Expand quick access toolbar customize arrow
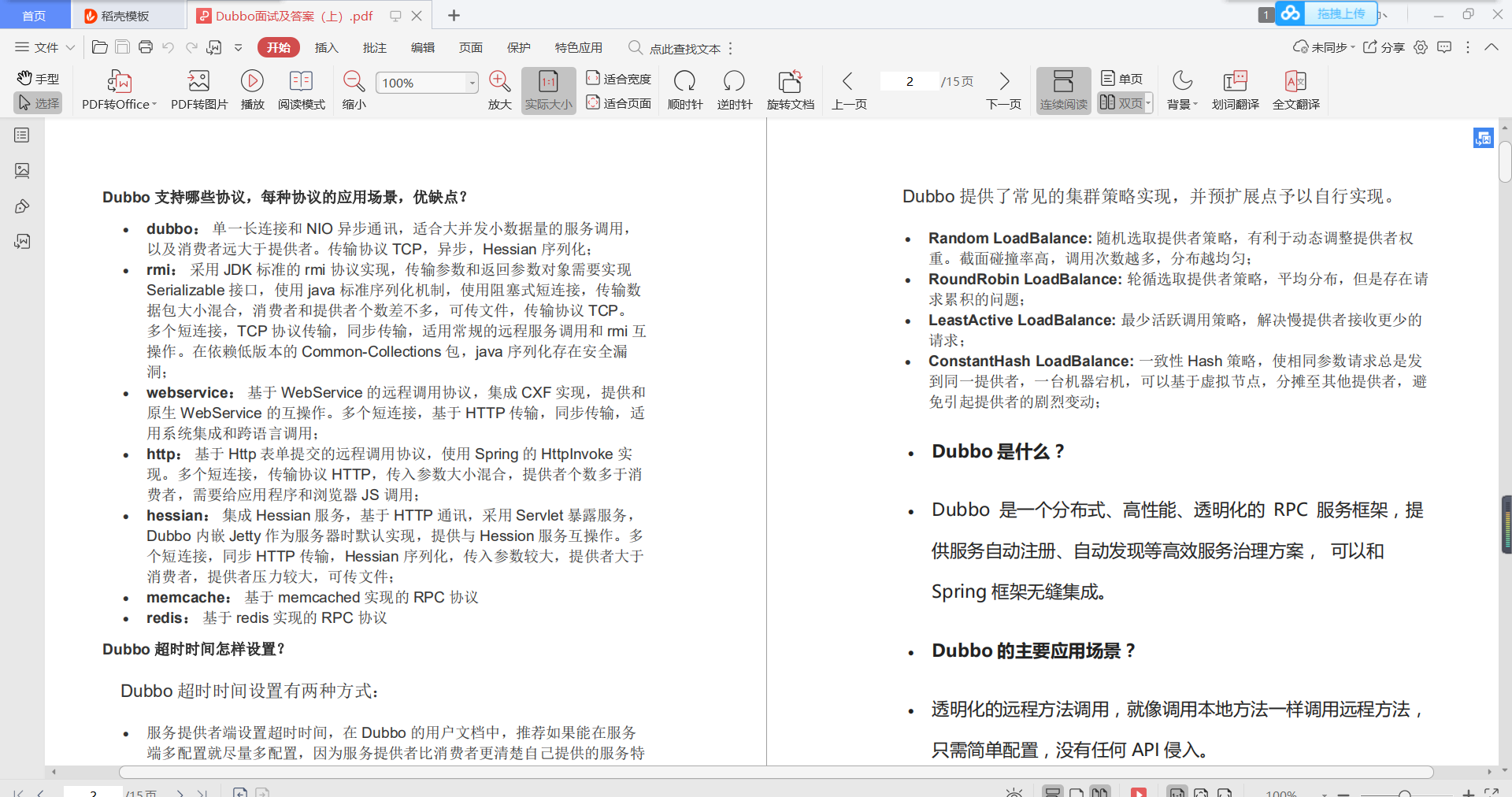Screen dimensions: 1512x797 pyautogui.click(x=239, y=47)
